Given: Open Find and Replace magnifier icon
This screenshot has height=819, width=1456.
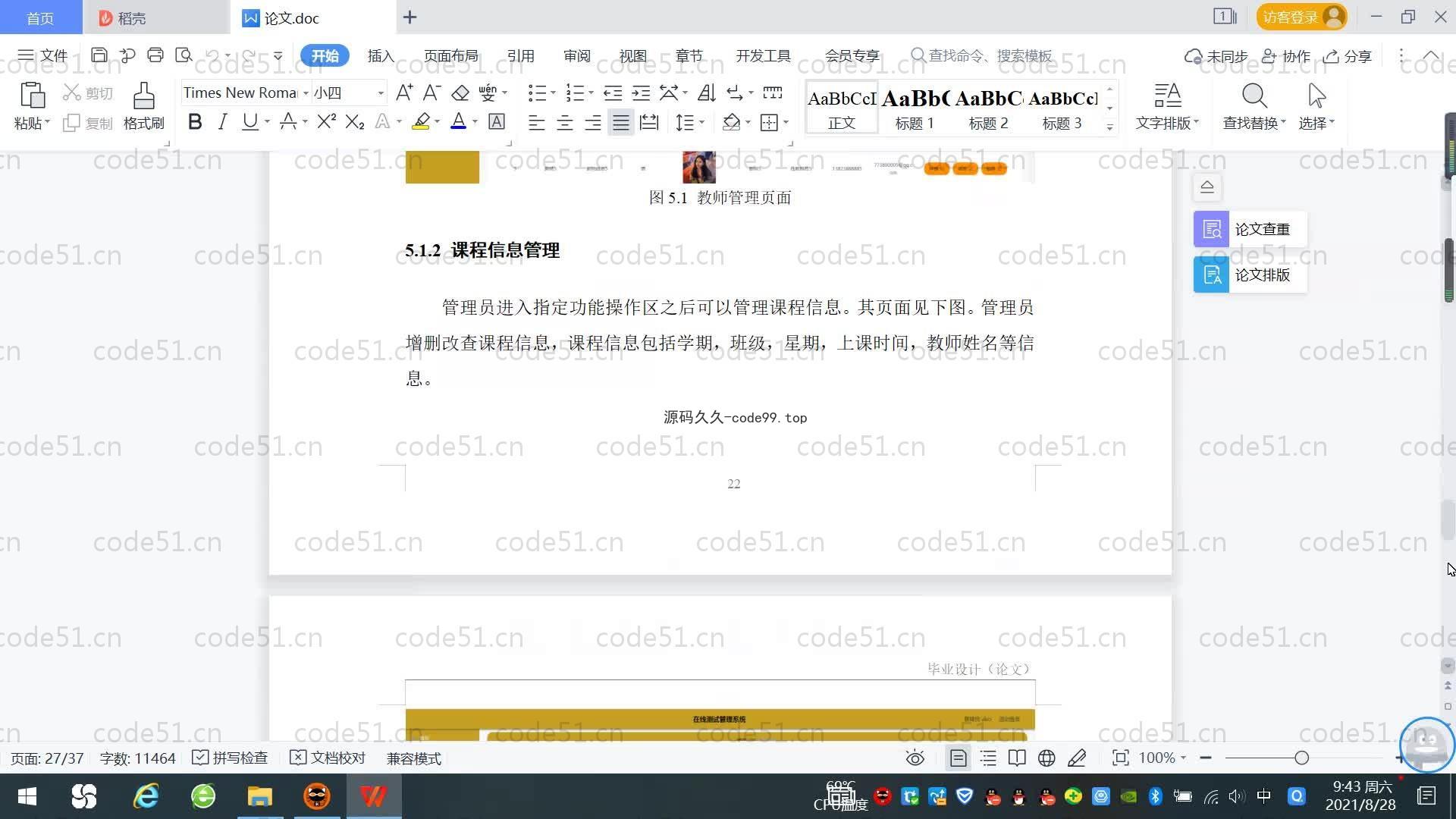Looking at the screenshot, I should 1254,96.
